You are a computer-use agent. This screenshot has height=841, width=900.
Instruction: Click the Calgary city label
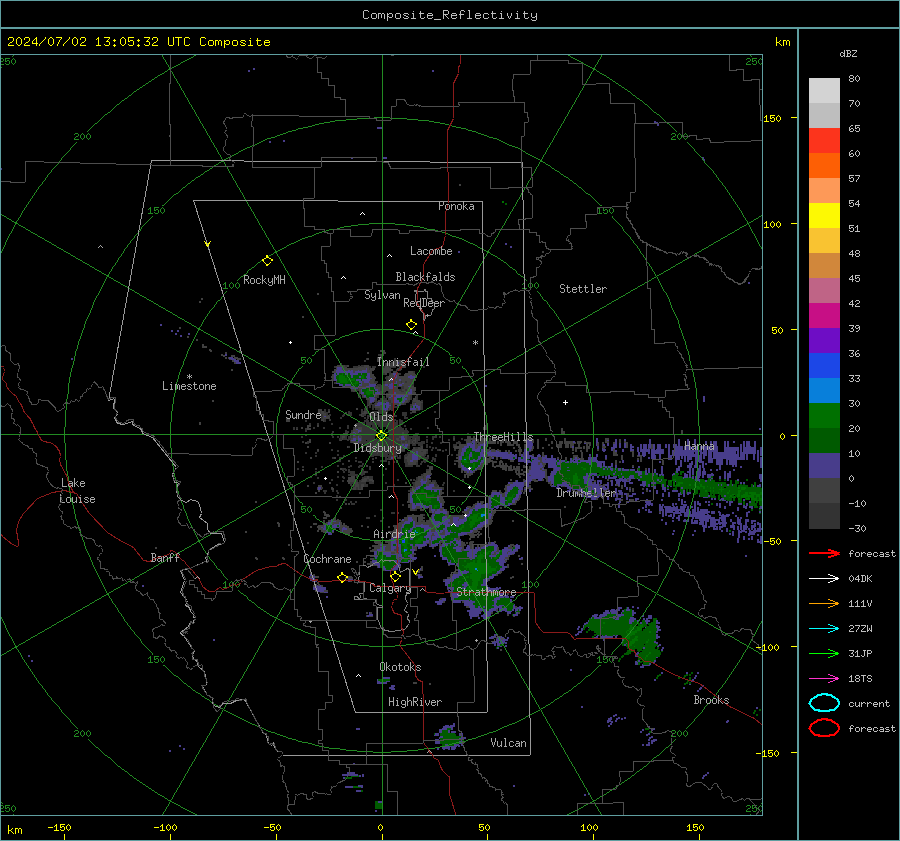click(x=390, y=588)
